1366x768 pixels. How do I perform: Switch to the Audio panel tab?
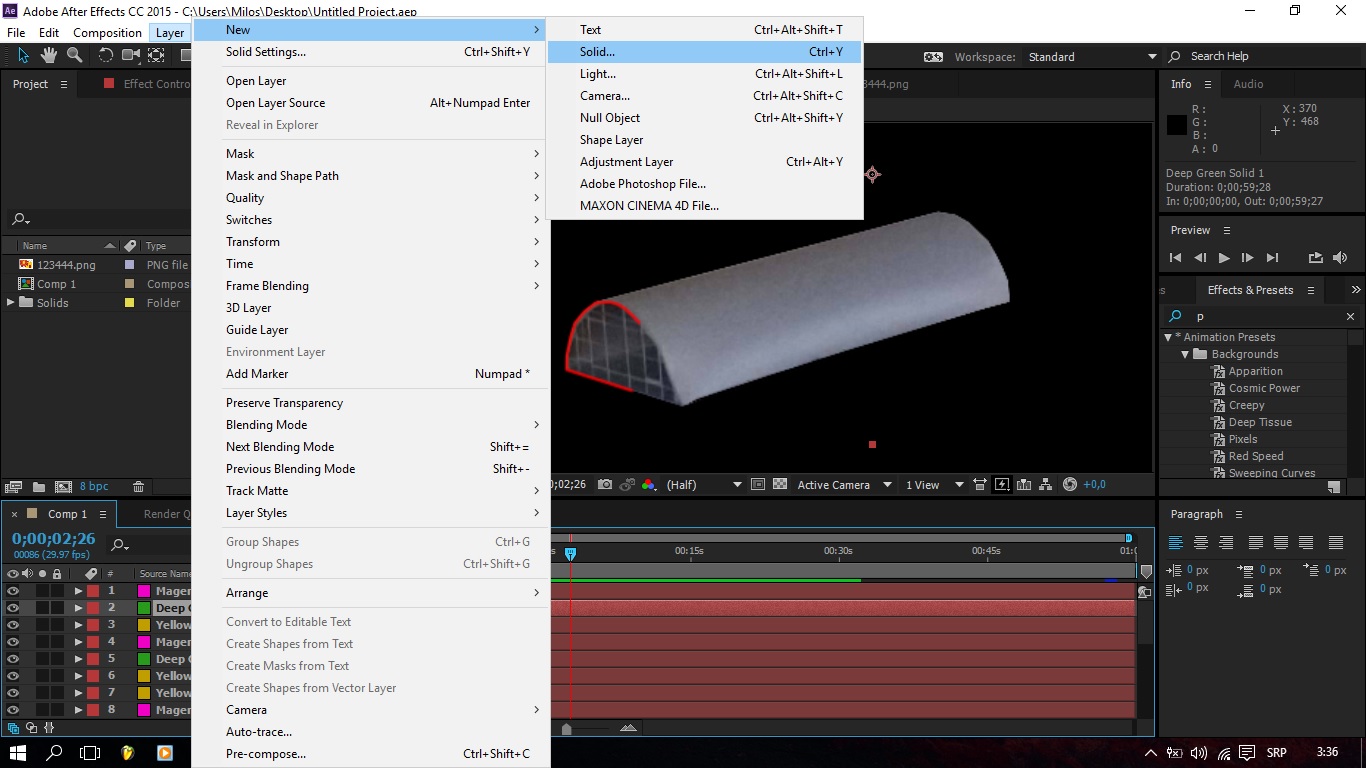1248,84
